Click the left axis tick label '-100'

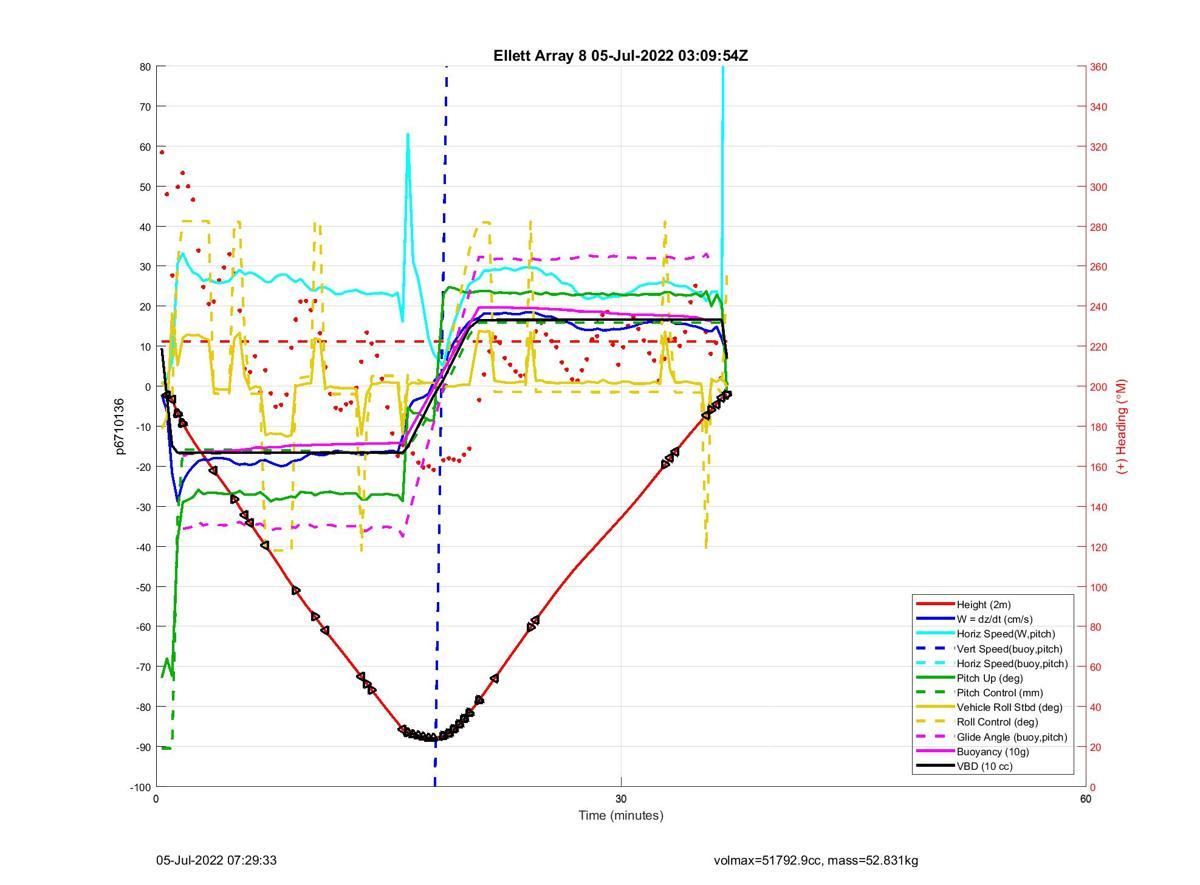pos(141,787)
